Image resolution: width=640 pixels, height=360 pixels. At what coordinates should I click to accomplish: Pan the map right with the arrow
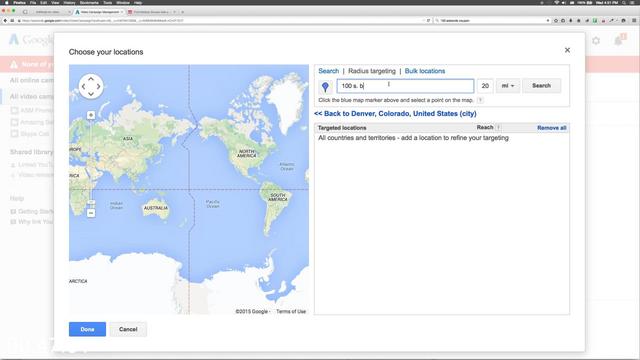pos(98,87)
